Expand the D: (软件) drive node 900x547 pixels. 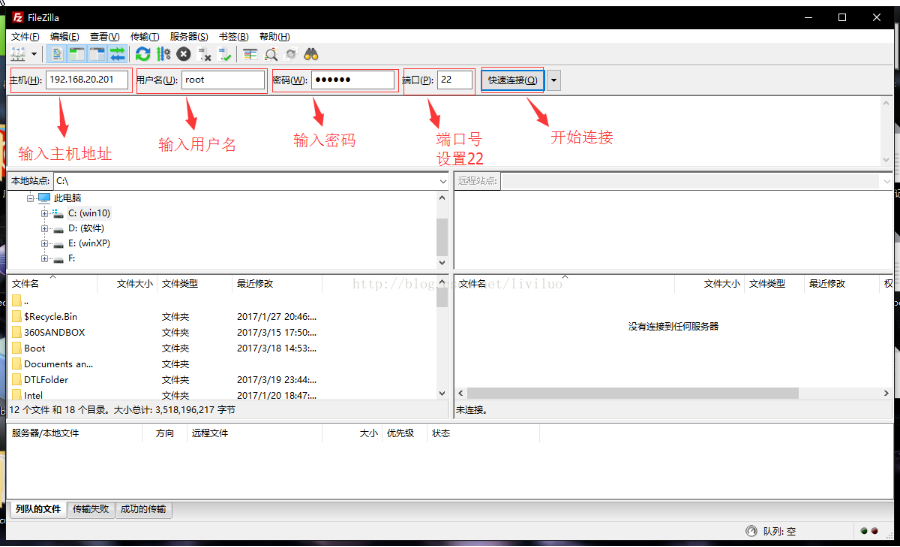coord(44,228)
